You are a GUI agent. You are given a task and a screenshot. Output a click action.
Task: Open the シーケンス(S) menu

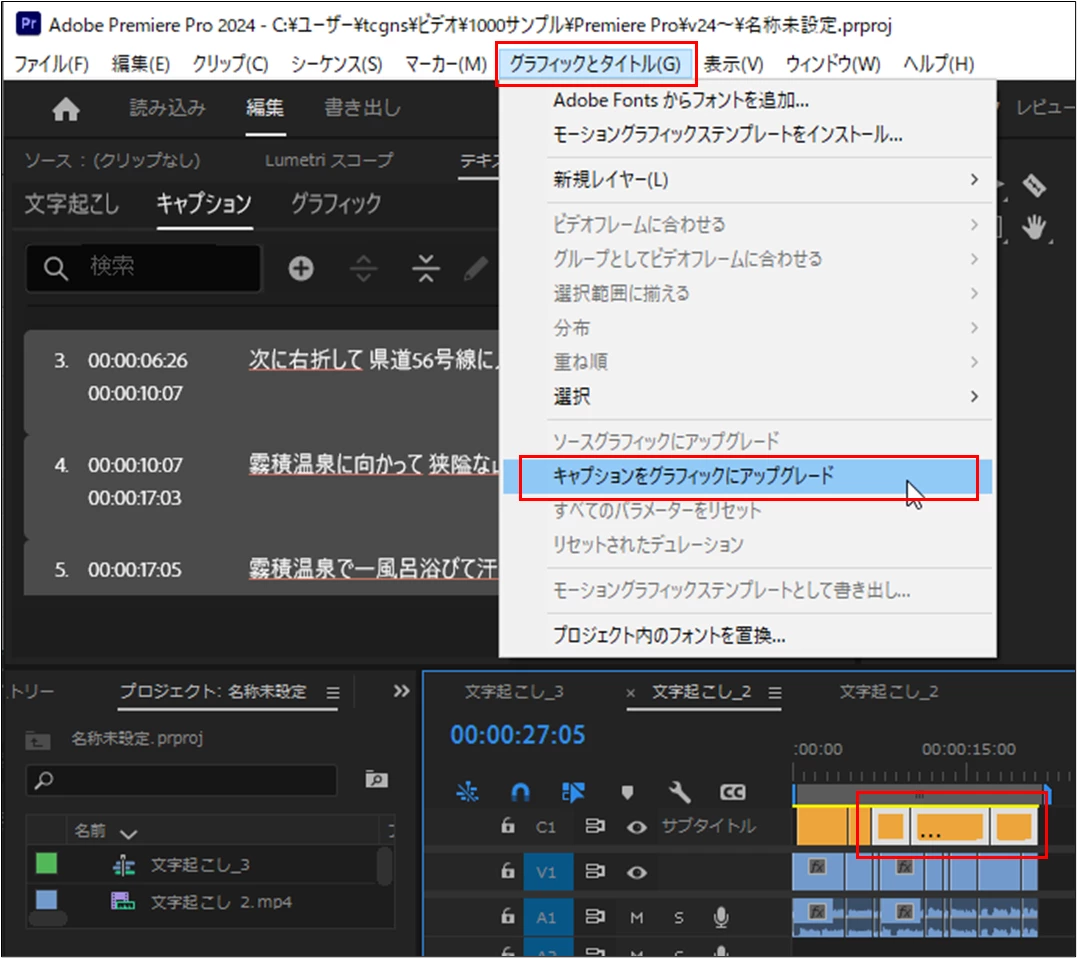coord(337,64)
